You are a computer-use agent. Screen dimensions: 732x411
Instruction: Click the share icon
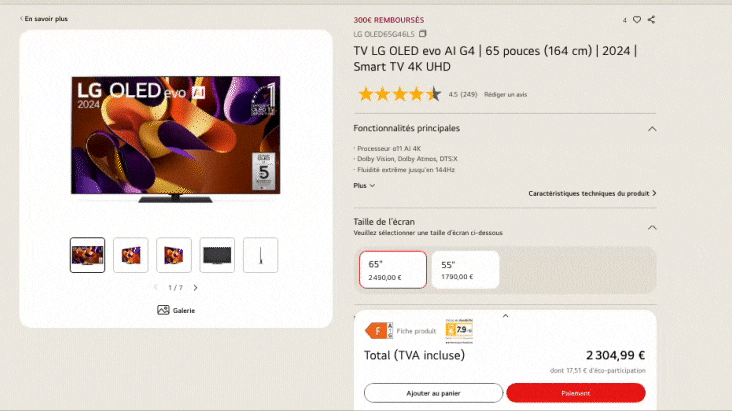click(x=651, y=20)
